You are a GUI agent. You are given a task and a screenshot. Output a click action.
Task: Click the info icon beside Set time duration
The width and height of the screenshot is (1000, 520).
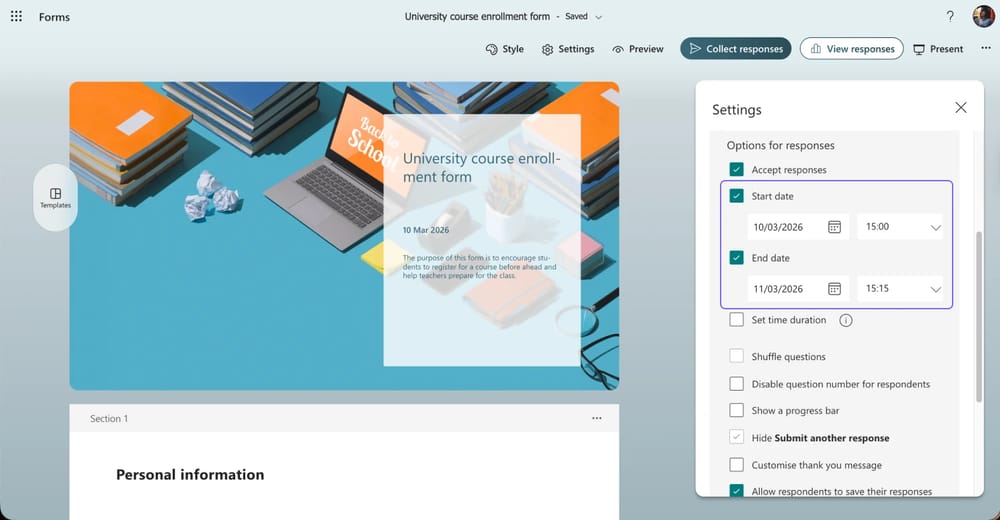[846, 320]
